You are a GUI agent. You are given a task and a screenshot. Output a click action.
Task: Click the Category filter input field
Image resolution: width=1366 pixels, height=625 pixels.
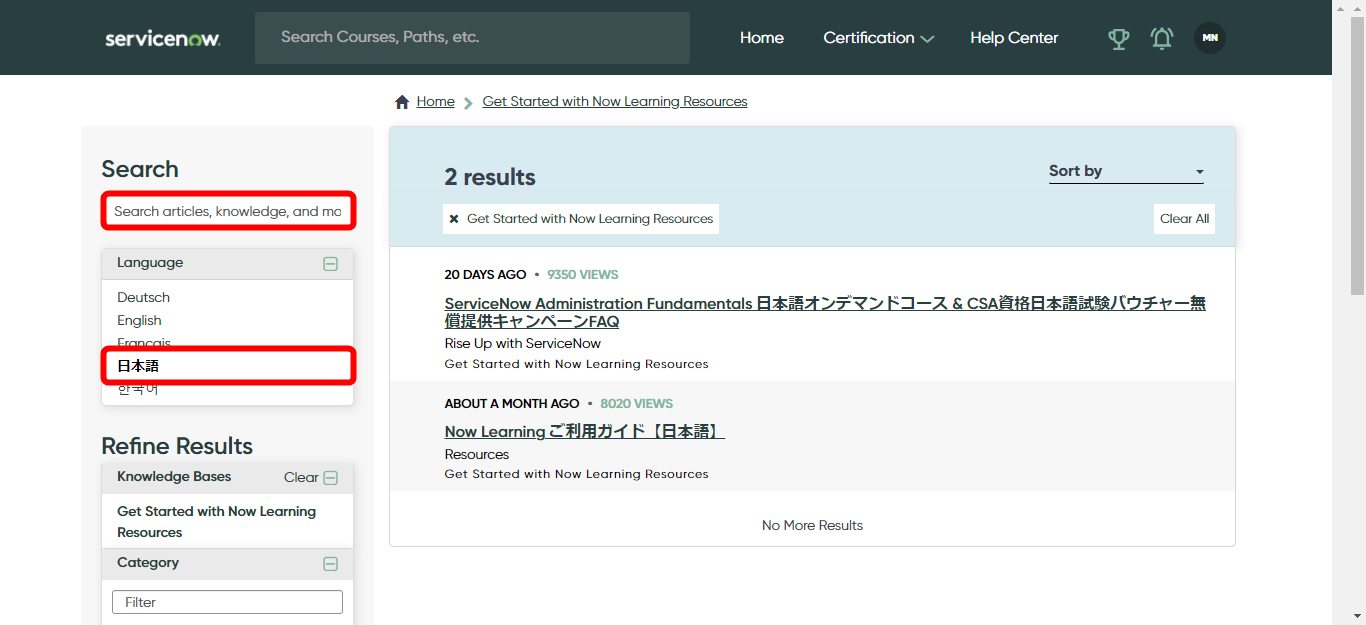(x=227, y=601)
